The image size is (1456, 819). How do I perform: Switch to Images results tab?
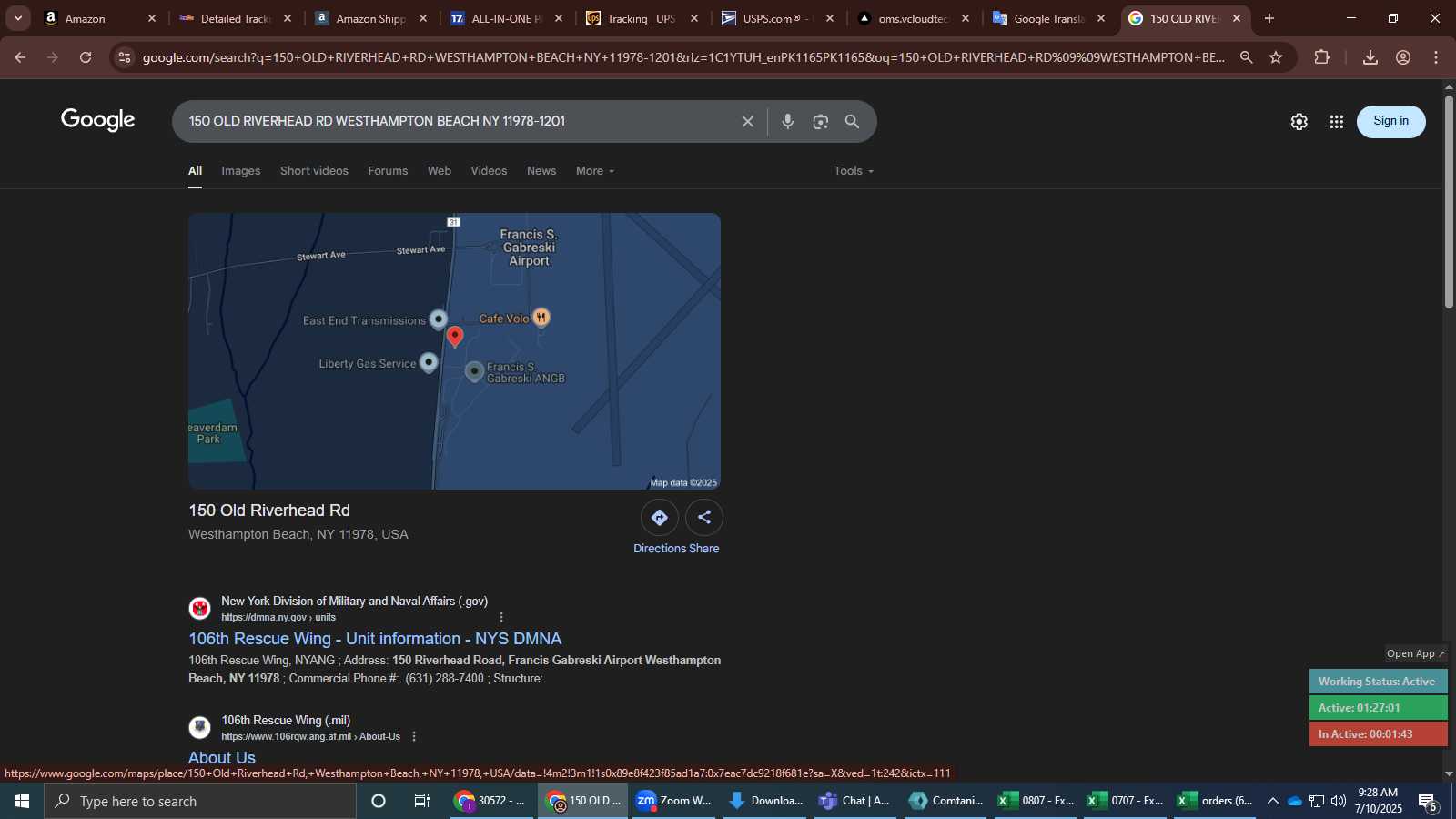pyautogui.click(x=241, y=171)
